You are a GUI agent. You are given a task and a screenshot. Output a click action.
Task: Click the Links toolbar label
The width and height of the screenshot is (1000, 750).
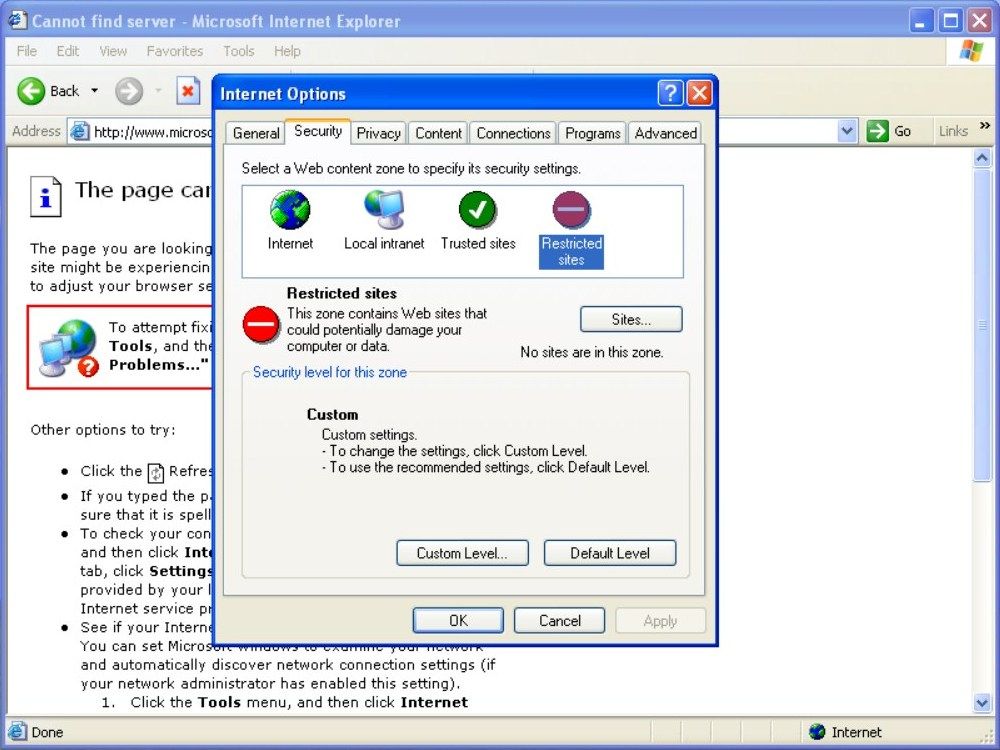(x=953, y=131)
